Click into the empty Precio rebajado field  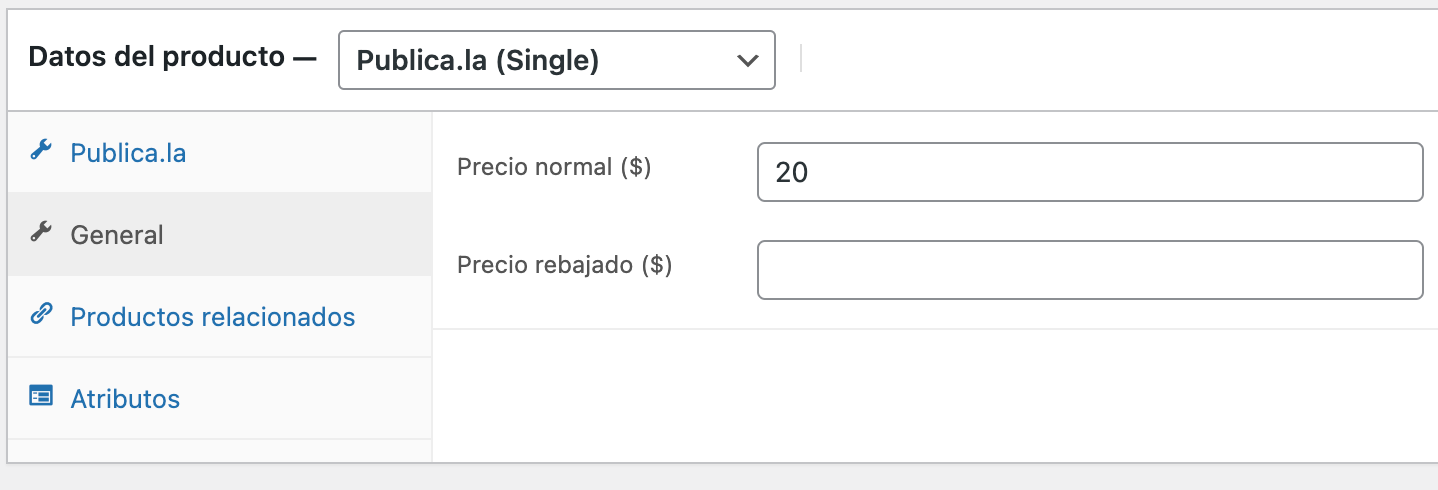tap(1090, 270)
